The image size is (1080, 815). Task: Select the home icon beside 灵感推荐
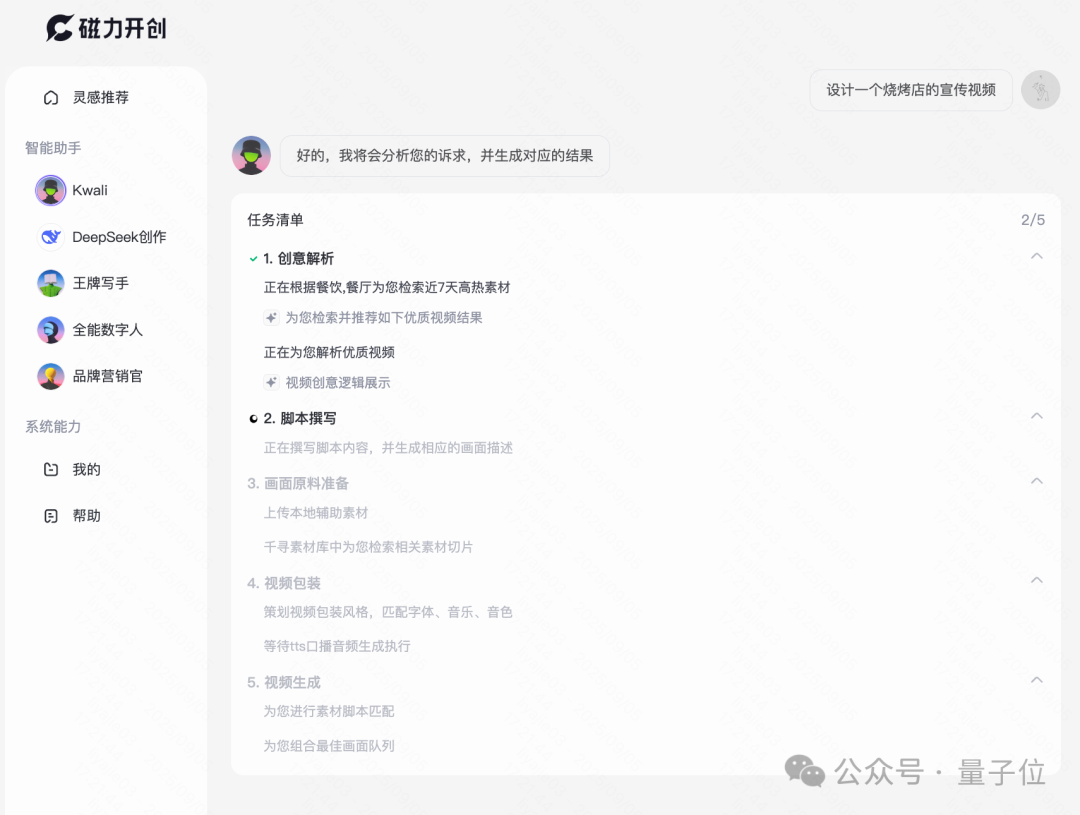coord(51,97)
